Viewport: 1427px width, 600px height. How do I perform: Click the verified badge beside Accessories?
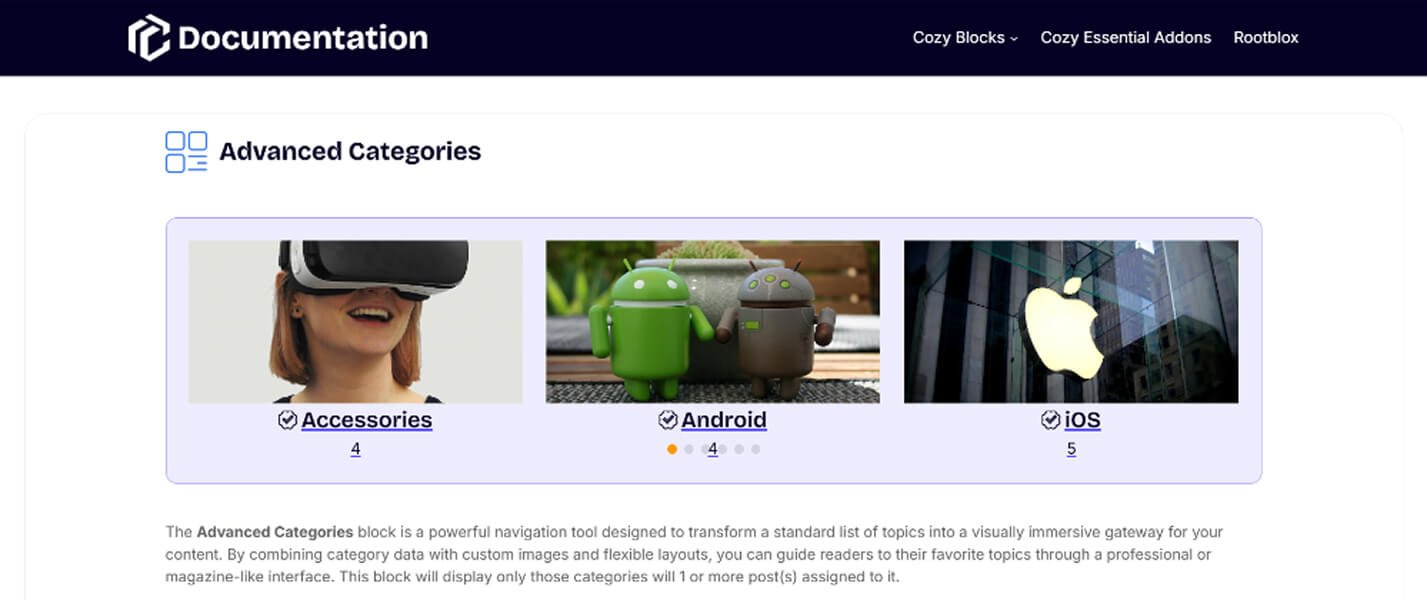click(287, 420)
